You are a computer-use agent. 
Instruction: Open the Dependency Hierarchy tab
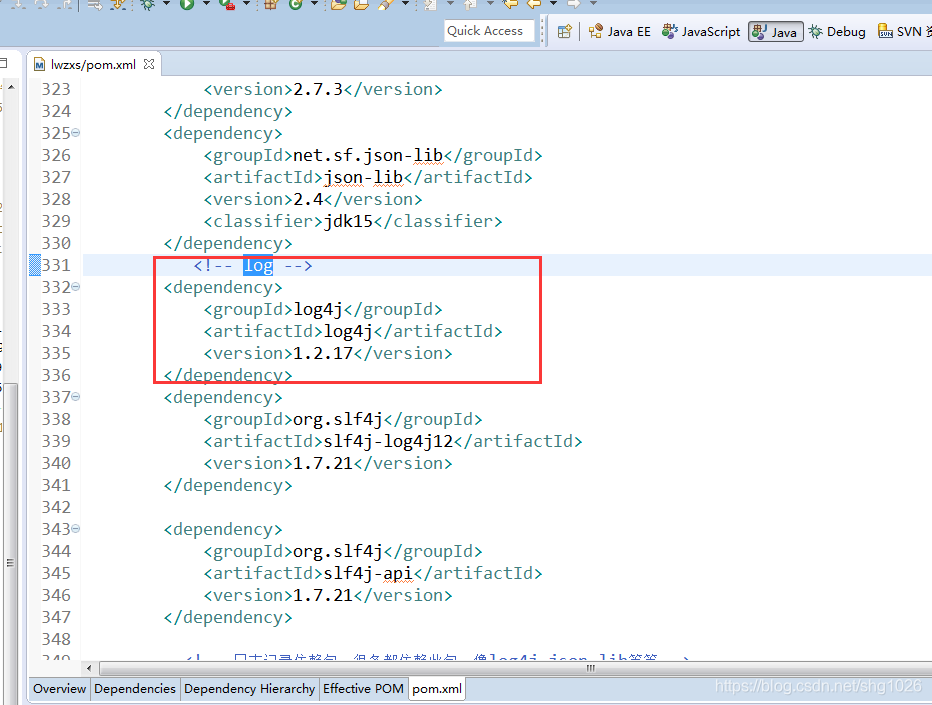click(x=250, y=688)
